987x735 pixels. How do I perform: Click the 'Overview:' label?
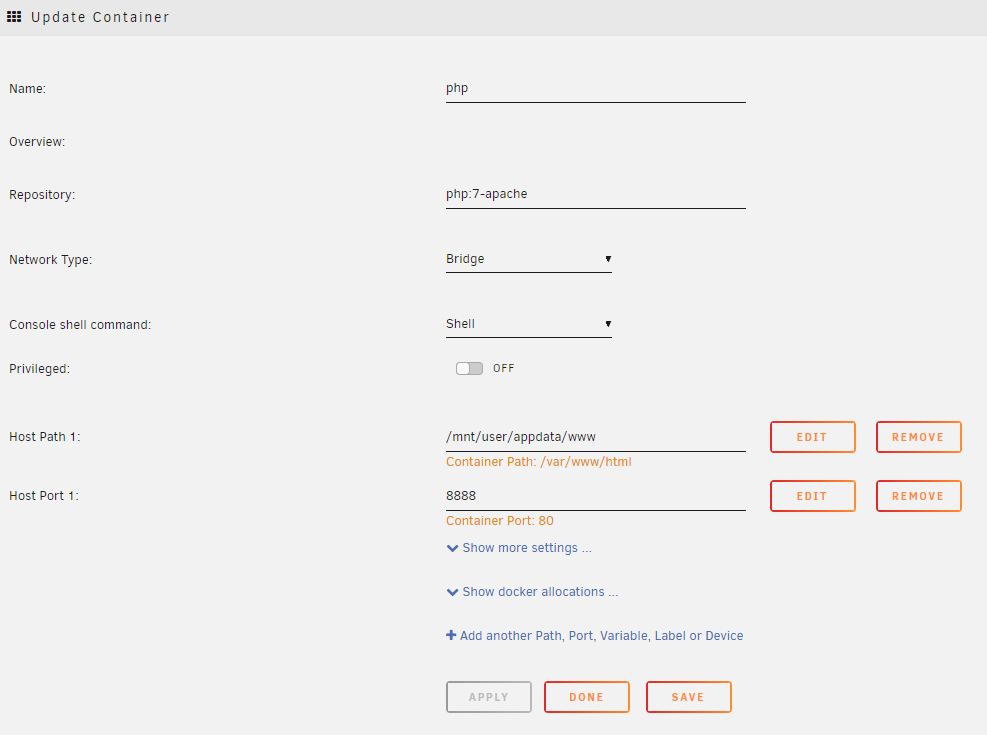37,142
